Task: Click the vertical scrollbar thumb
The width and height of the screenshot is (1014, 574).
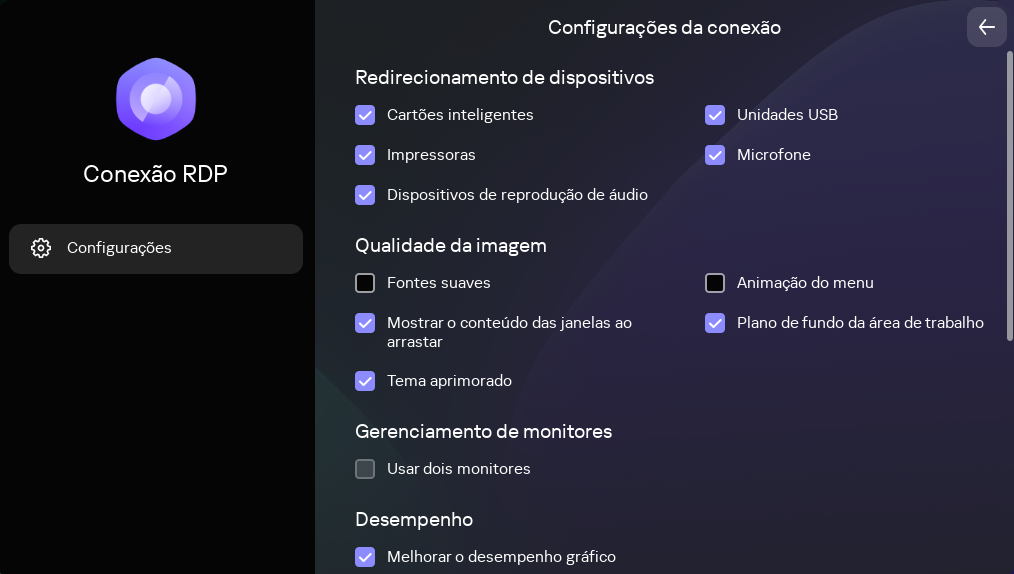Action: (x=1009, y=195)
